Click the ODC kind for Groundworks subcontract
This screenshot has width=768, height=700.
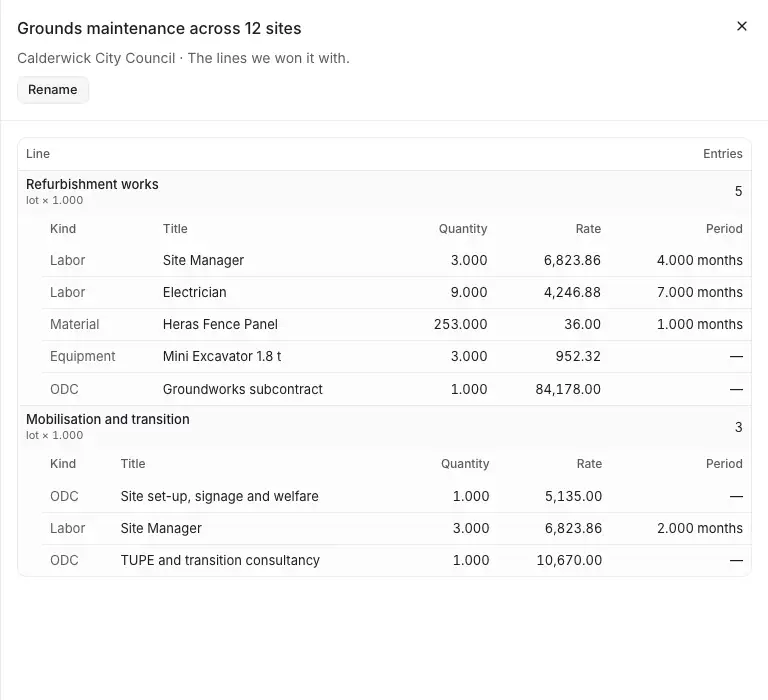pos(64,389)
